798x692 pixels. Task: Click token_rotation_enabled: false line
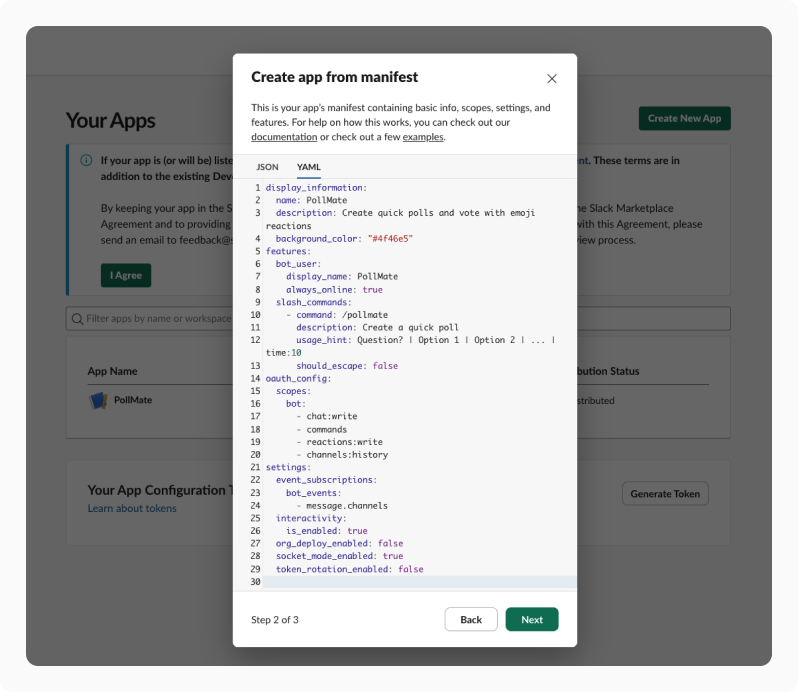click(x=350, y=569)
